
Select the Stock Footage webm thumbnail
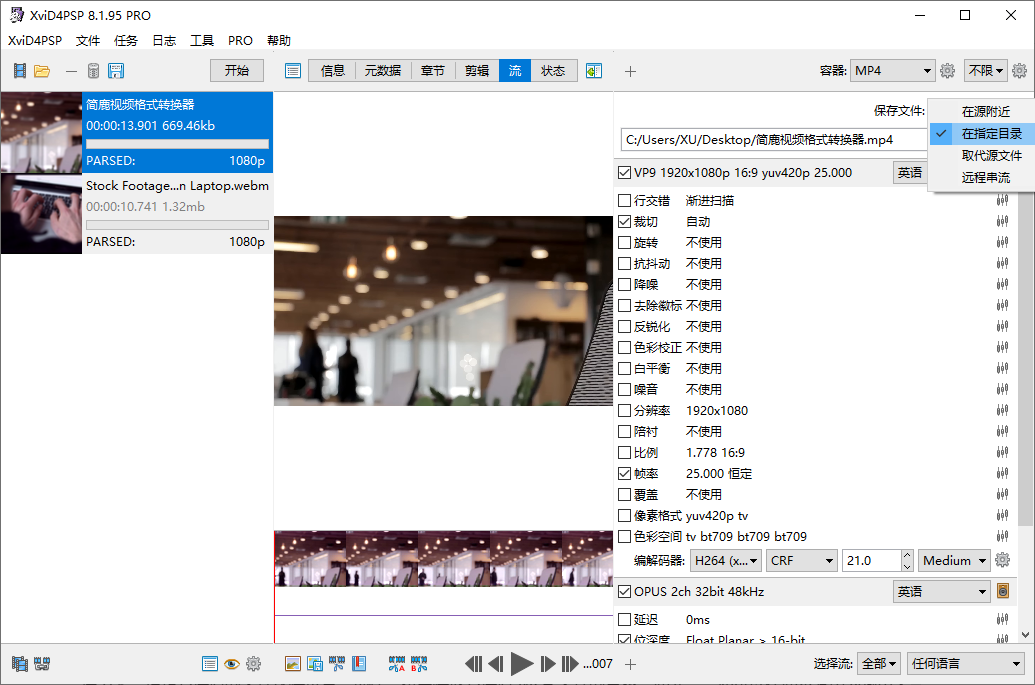click(x=41, y=214)
